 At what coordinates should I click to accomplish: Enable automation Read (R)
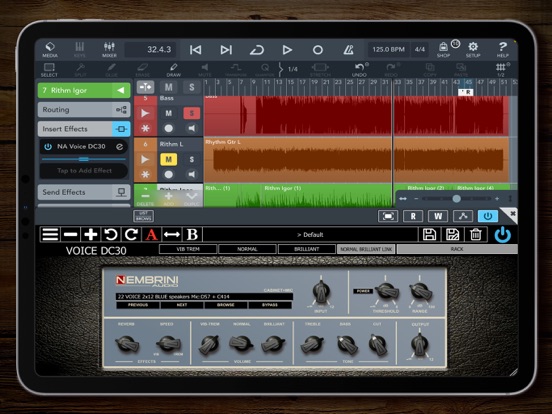(413, 216)
